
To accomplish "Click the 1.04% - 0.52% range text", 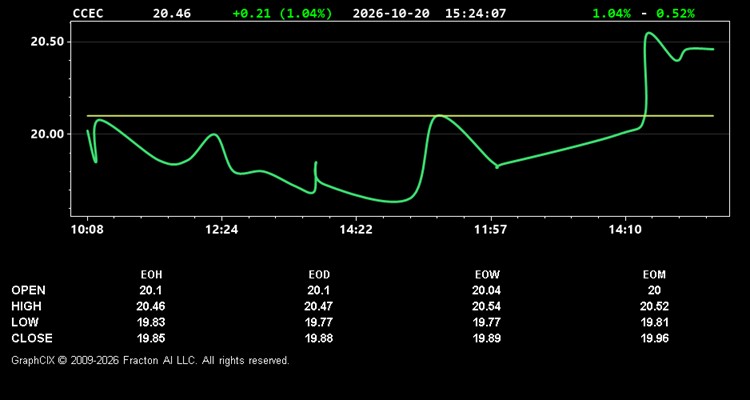I will [x=643, y=13].
